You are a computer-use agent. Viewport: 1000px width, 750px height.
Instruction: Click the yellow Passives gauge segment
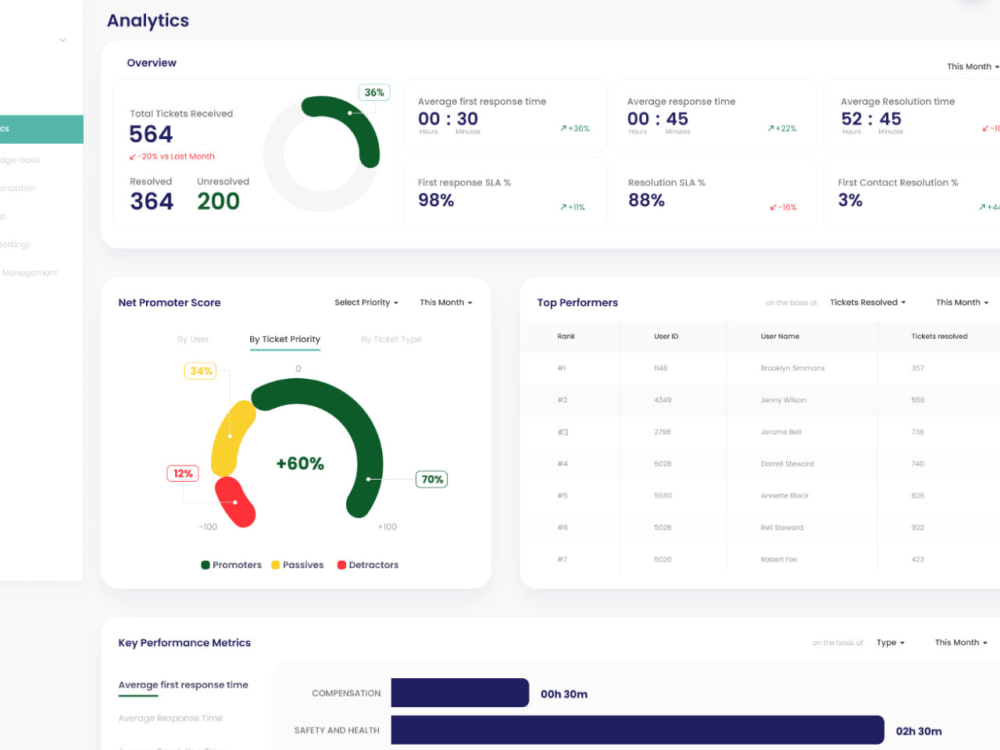(231, 438)
